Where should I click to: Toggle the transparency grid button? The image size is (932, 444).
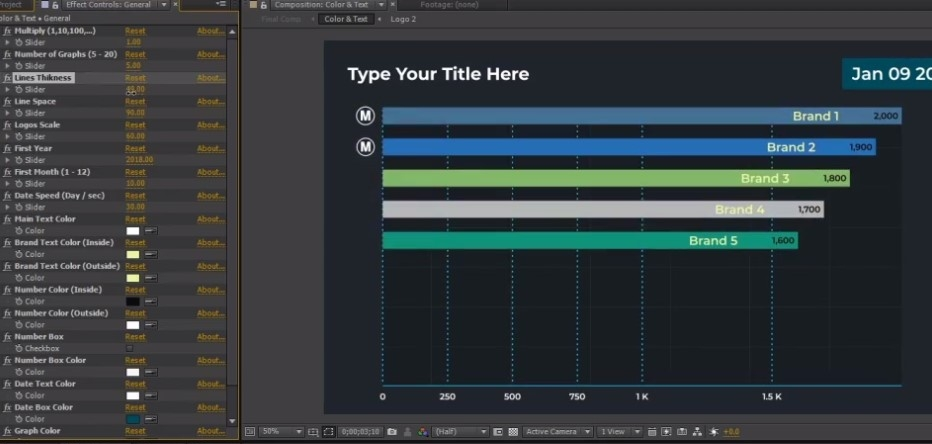click(513, 432)
